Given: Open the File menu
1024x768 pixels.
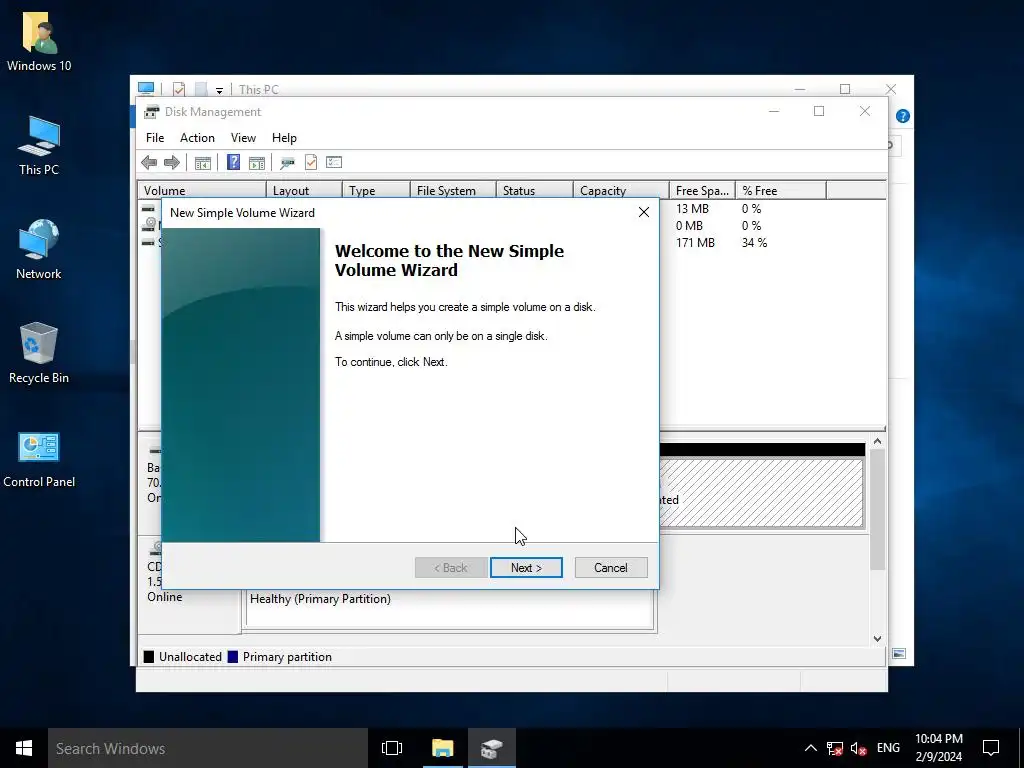Looking at the screenshot, I should [x=155, y=138].
